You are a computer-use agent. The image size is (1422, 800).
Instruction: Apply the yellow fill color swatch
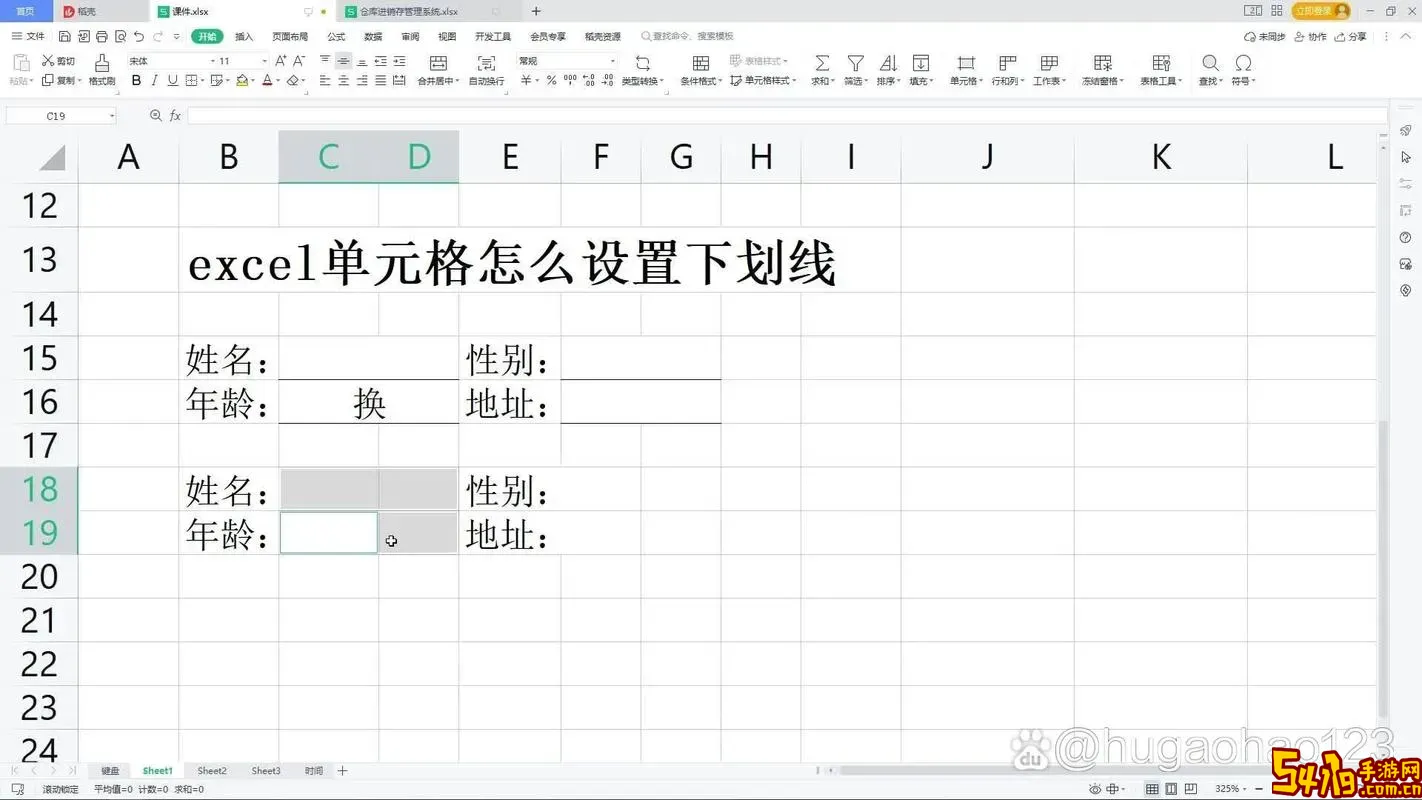[242, 80]
